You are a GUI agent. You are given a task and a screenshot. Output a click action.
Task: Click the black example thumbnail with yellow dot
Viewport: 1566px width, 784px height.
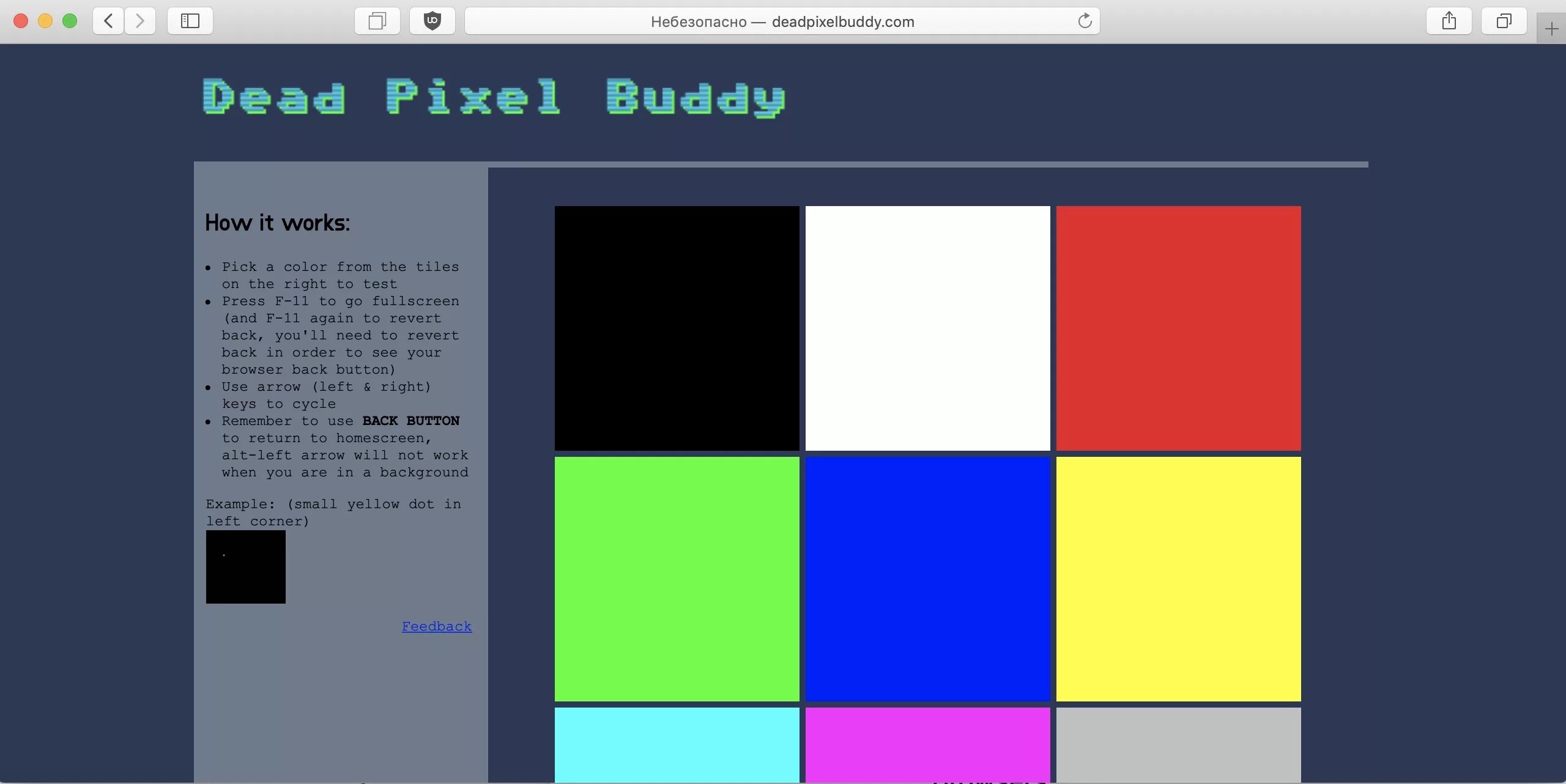(245, 567)
